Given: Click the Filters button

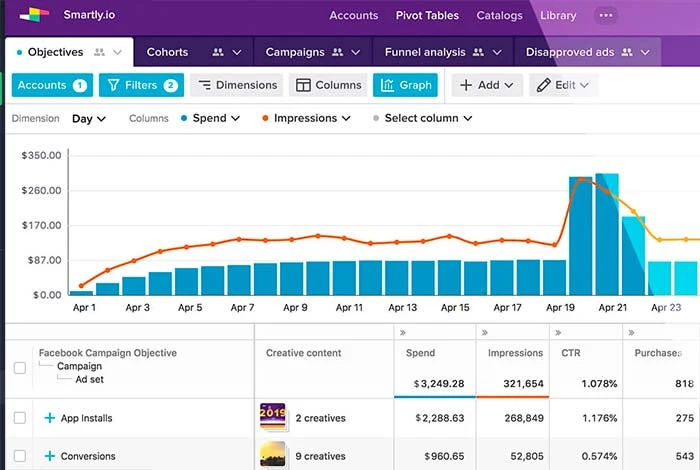Looking at the screenshot, I should coord(140,85).
